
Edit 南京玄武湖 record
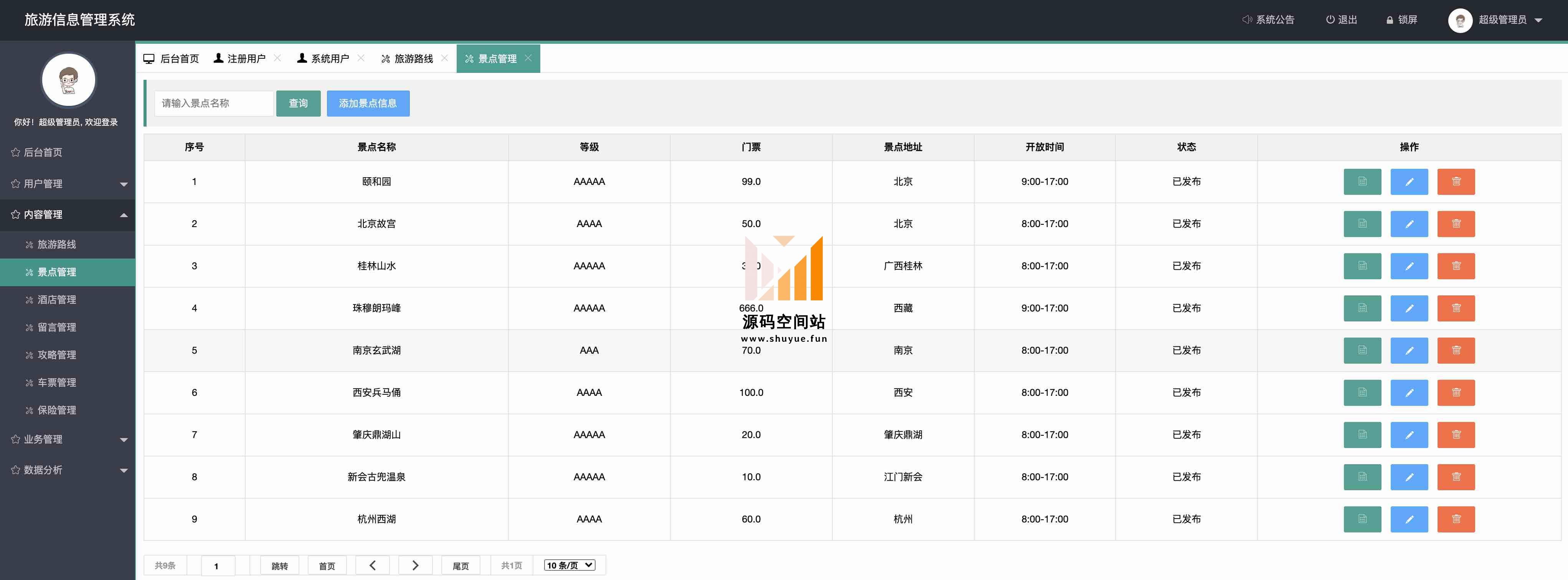pos(1409,350)
